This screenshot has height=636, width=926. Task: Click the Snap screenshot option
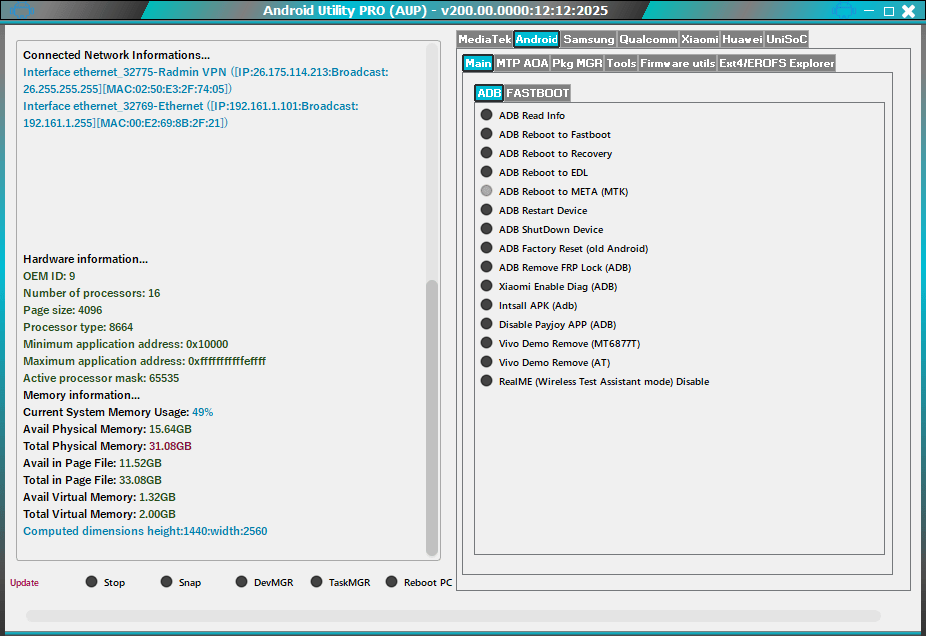coord(181,582)
